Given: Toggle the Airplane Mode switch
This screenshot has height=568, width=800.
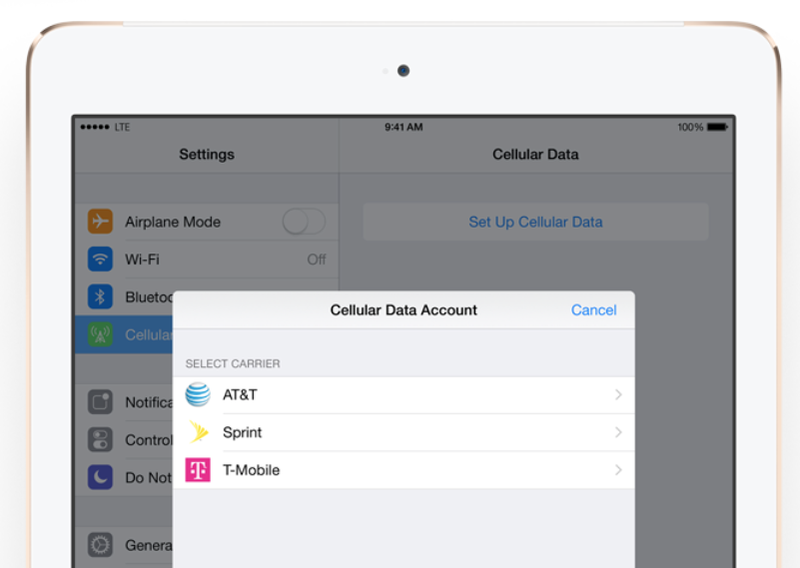Looking at the screenshot, I should pos(304,221).
